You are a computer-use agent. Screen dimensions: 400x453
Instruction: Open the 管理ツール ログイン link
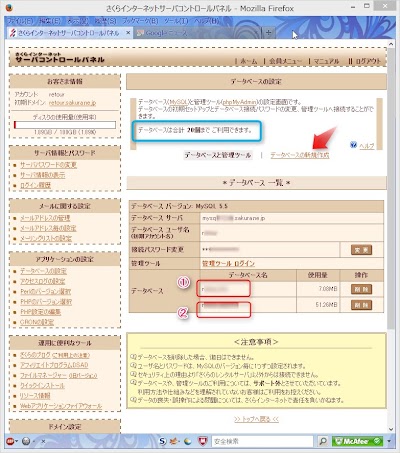click(228, 263)
